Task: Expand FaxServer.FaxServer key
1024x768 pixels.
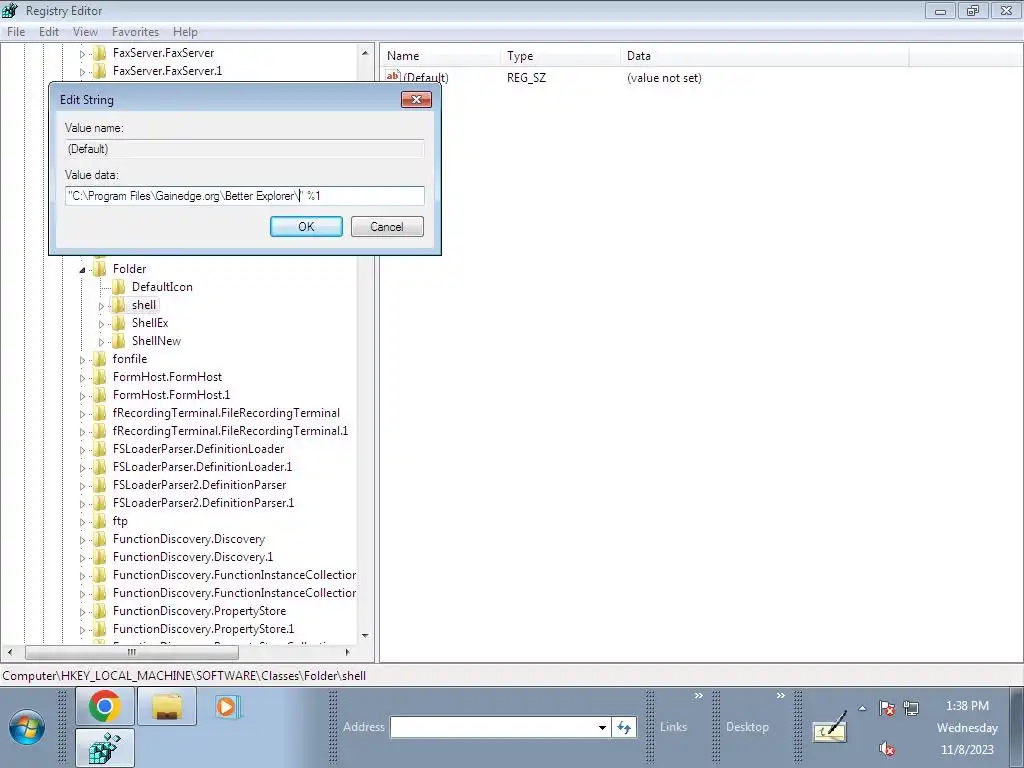Action: point(82,54)
